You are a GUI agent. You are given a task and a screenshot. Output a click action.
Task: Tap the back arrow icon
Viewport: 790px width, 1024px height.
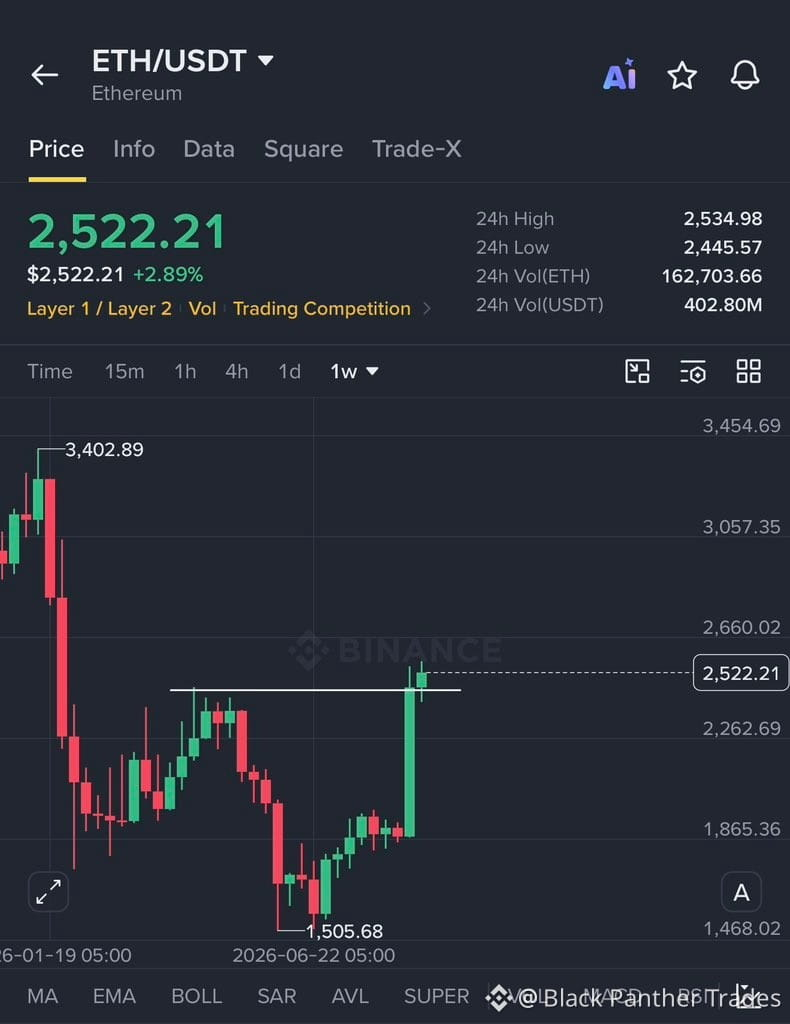click(x=44, y=74)
